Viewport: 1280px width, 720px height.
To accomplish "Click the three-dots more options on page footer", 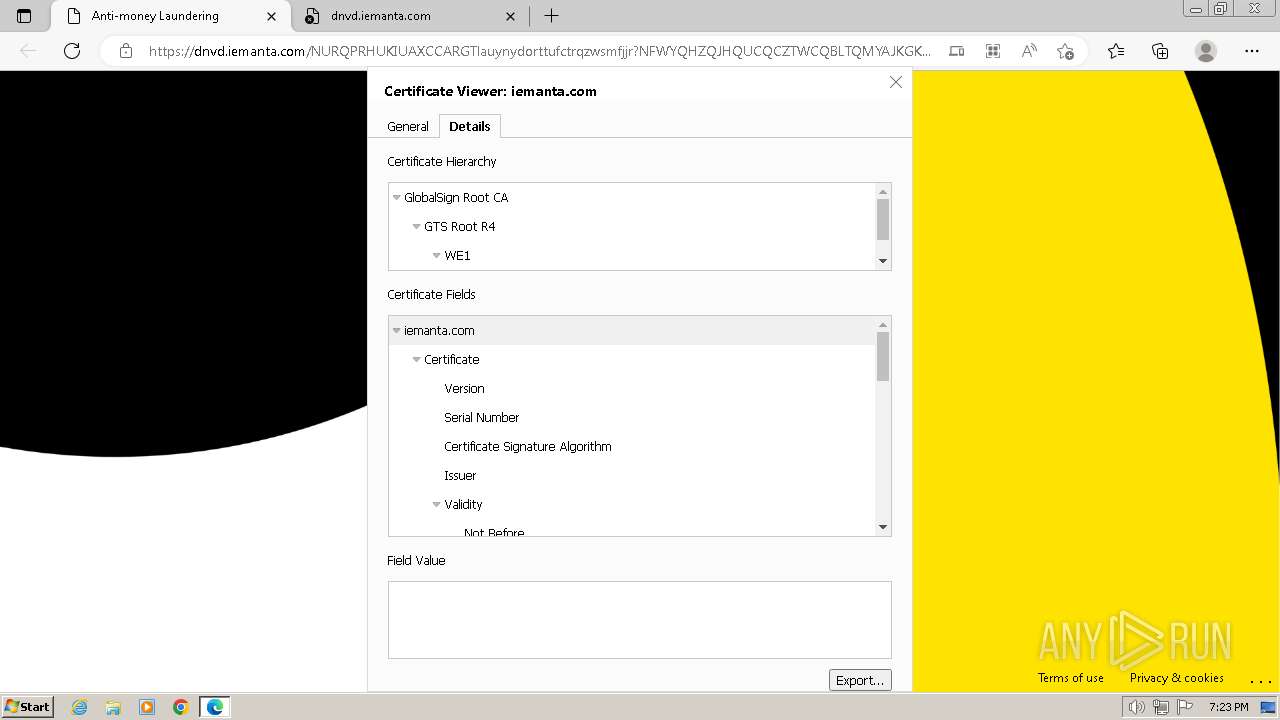I will 1260,680.
